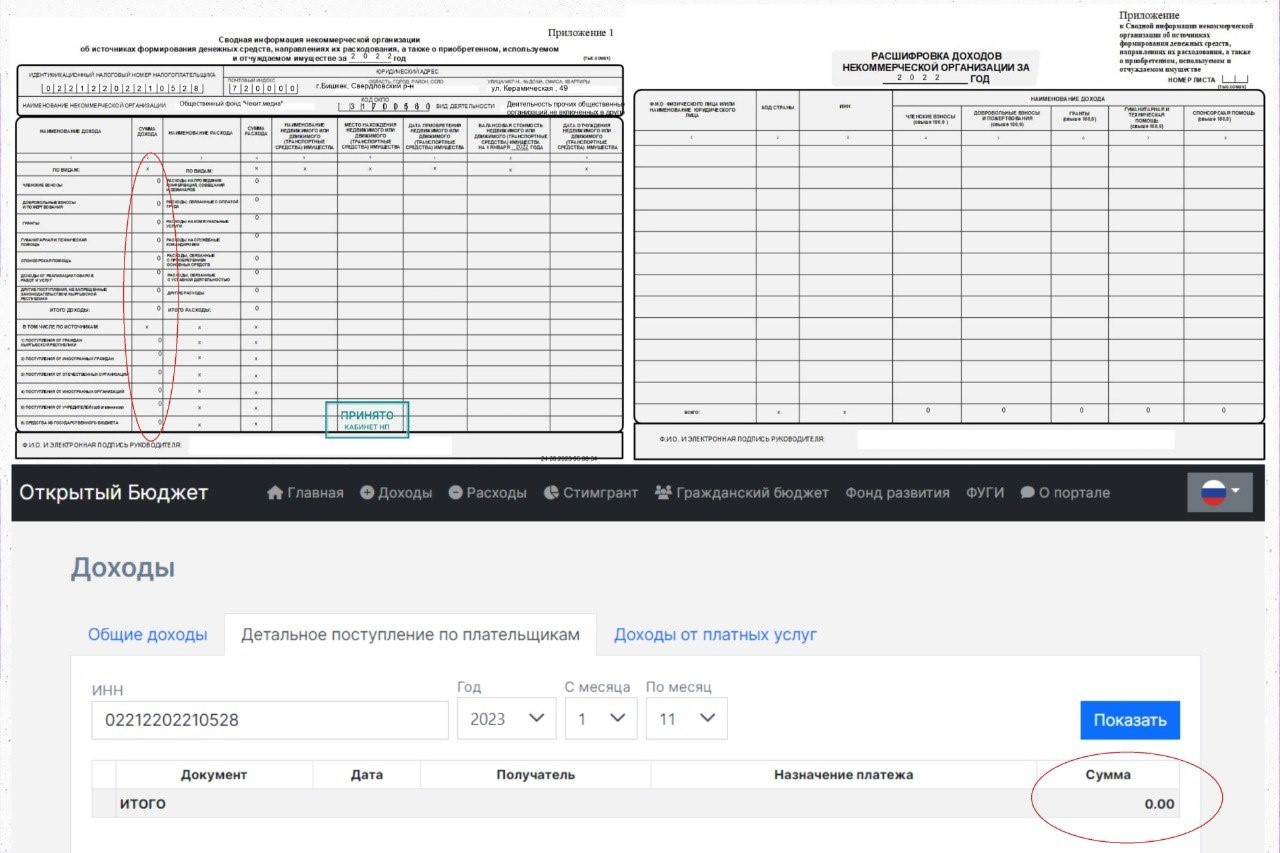Click the Russian flag language icon

[x=1212, y=492]
